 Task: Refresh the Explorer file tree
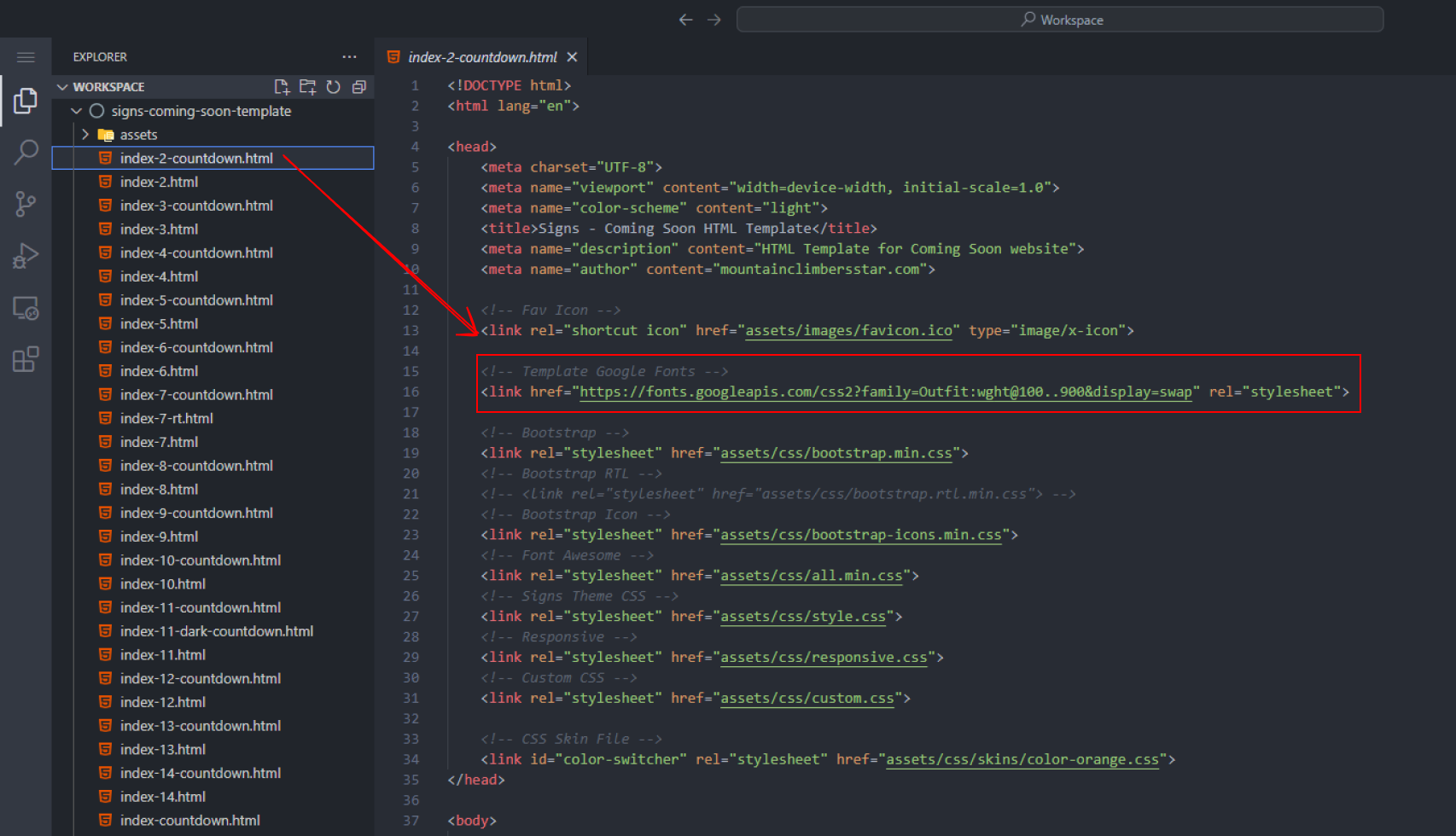tap(334, 87)
